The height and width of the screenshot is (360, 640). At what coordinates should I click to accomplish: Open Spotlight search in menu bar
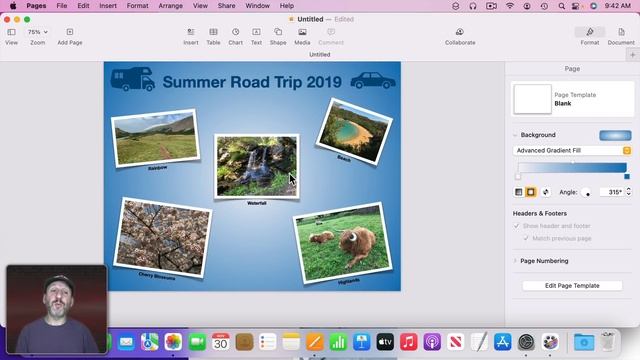(562, 6)
